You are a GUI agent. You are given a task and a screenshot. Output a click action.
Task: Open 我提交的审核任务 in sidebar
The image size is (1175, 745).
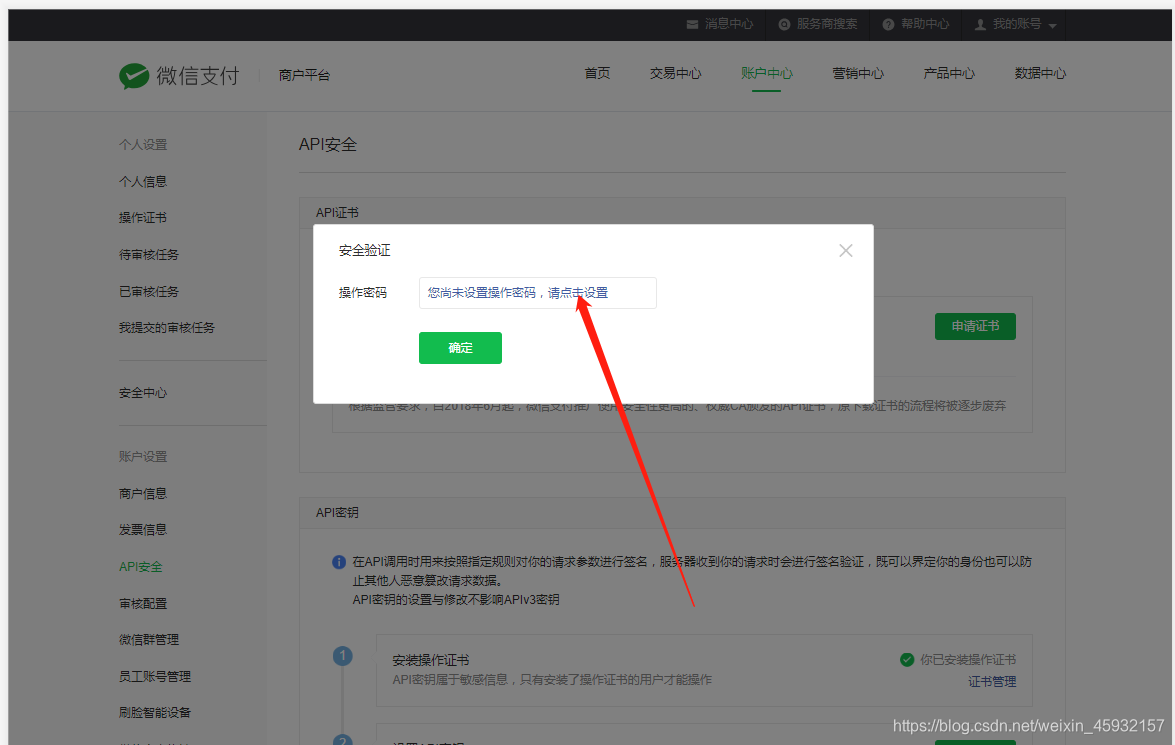point(166,328)
